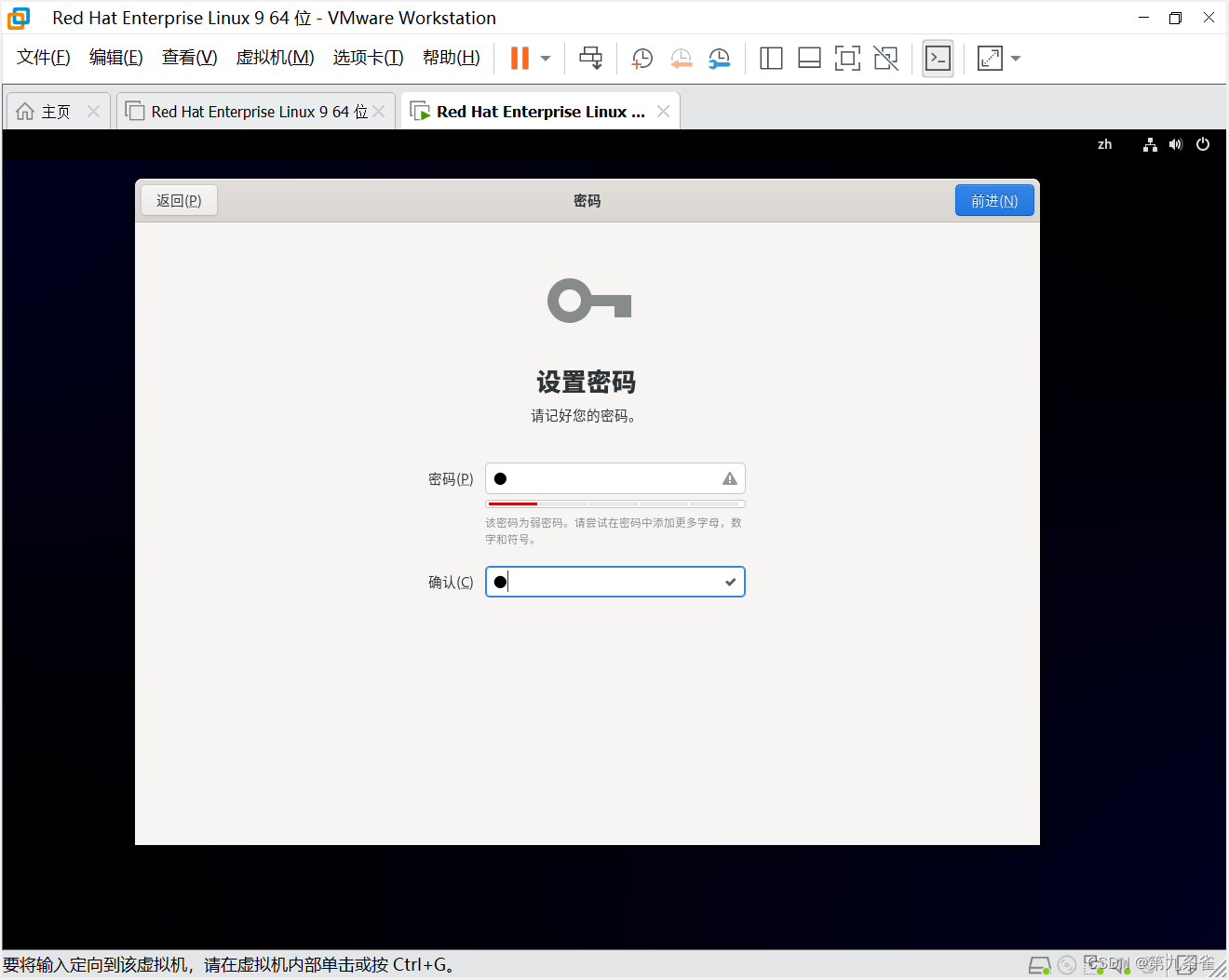The height and width of the screenshot is (980, 1229).
Task: Open the guest power menu icon
Action: (1203, 144)
